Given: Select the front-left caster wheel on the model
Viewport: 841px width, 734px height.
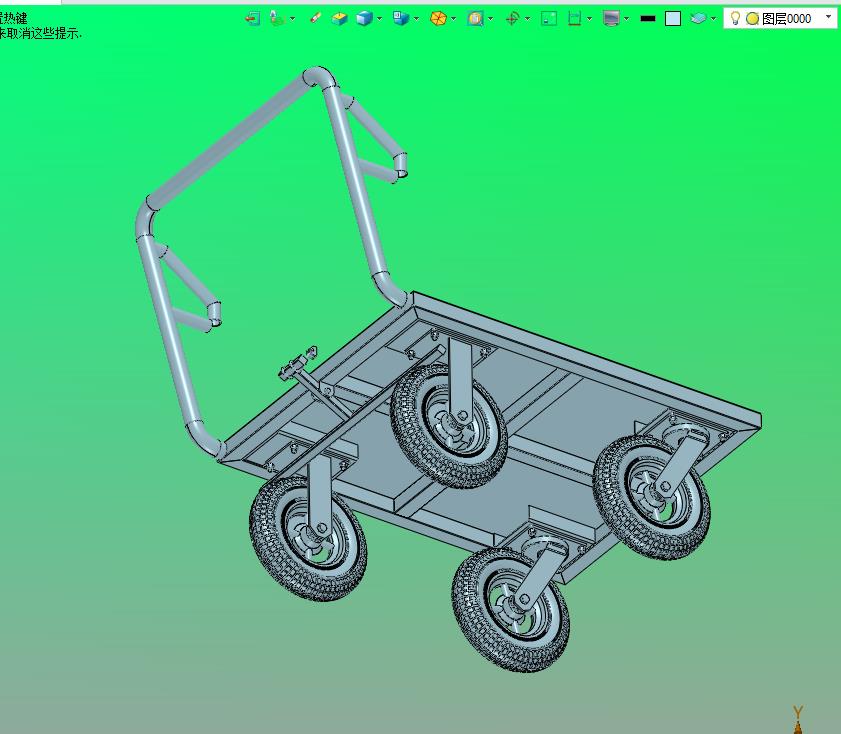Looking at the screenshot, I should point(308,538).
